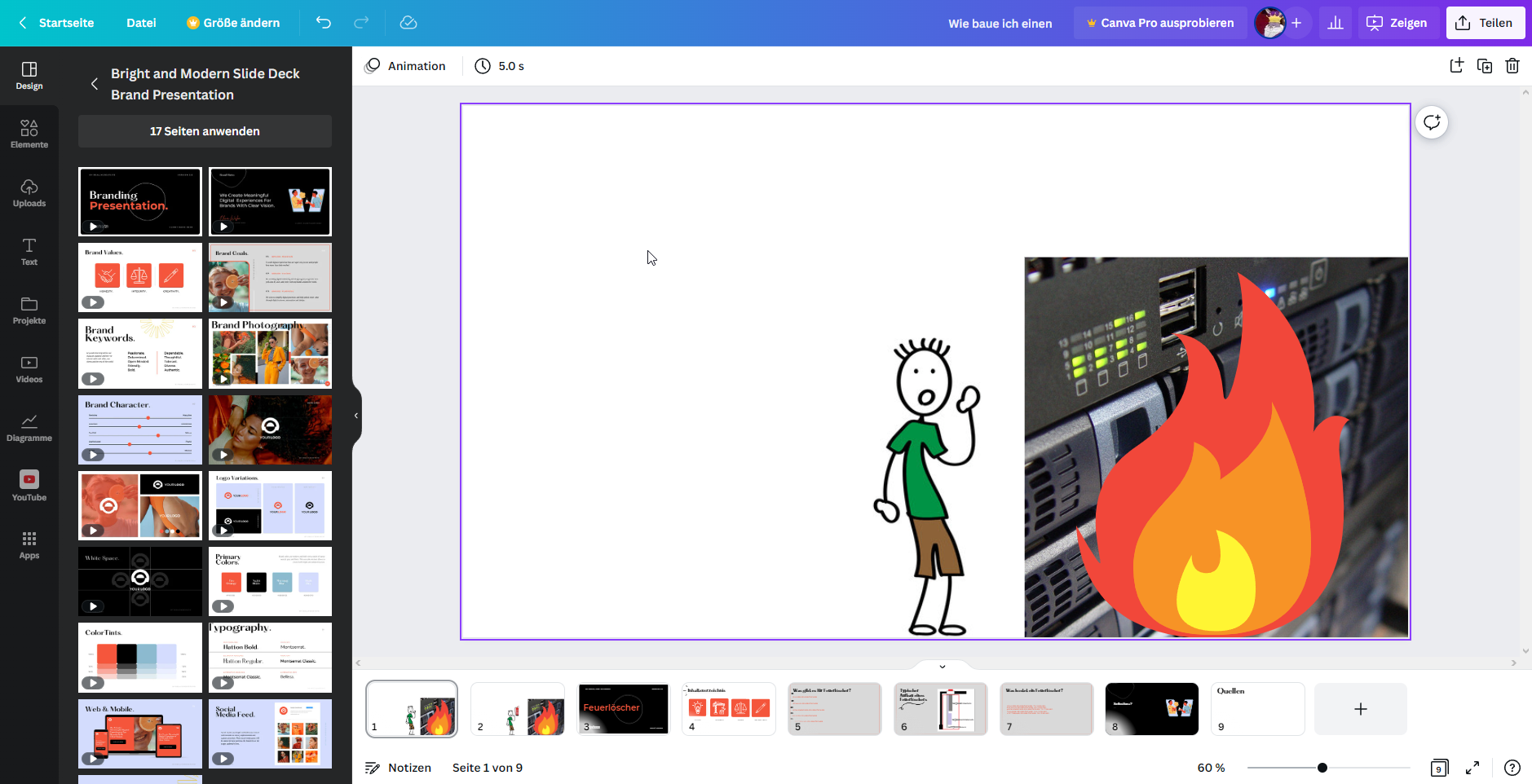The width and height of the screenshot is (1532, 784).
Task: Toggle grid view of pages
Action: point(1439,768)
